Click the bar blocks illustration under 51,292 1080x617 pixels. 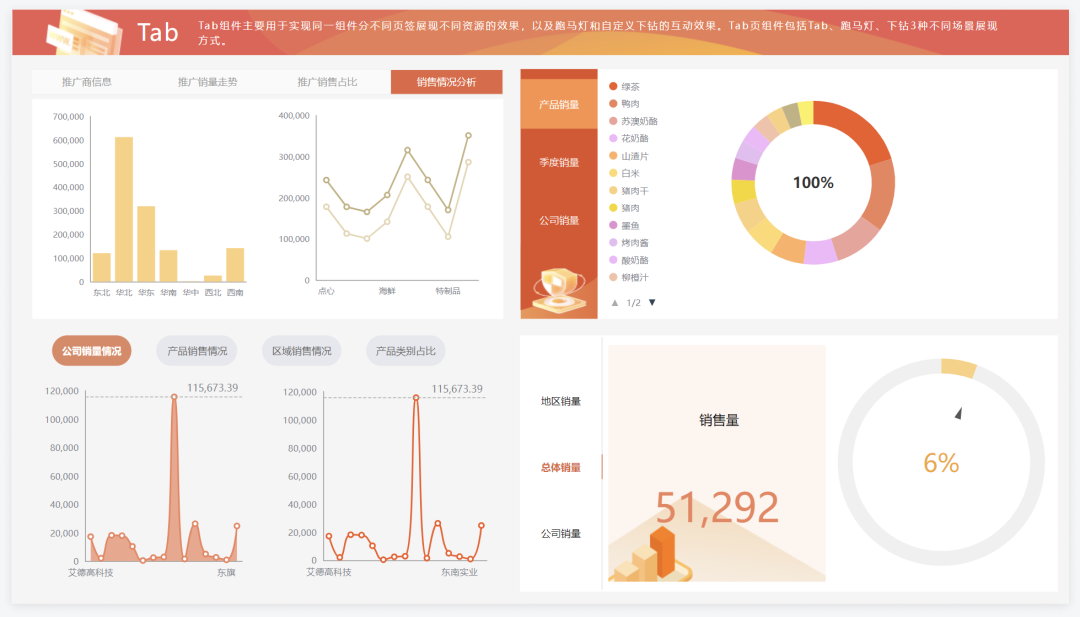tap(650, 556)
